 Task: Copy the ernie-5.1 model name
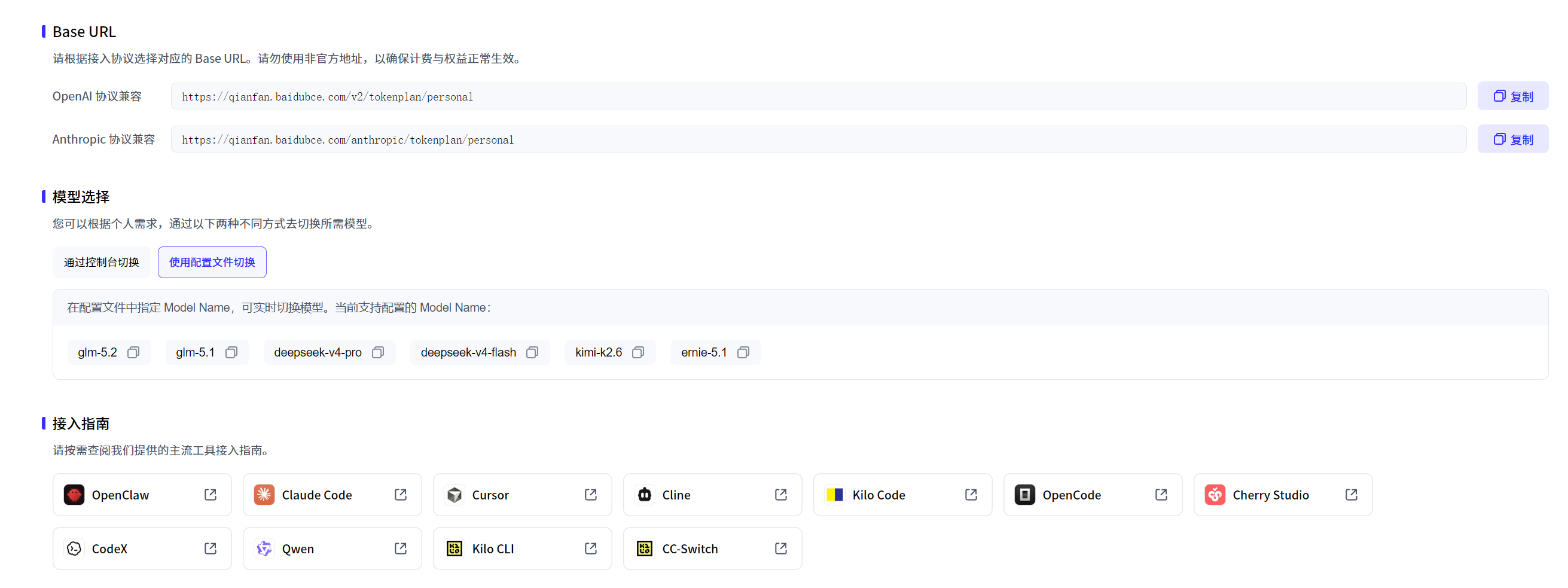tap(743, 352)
